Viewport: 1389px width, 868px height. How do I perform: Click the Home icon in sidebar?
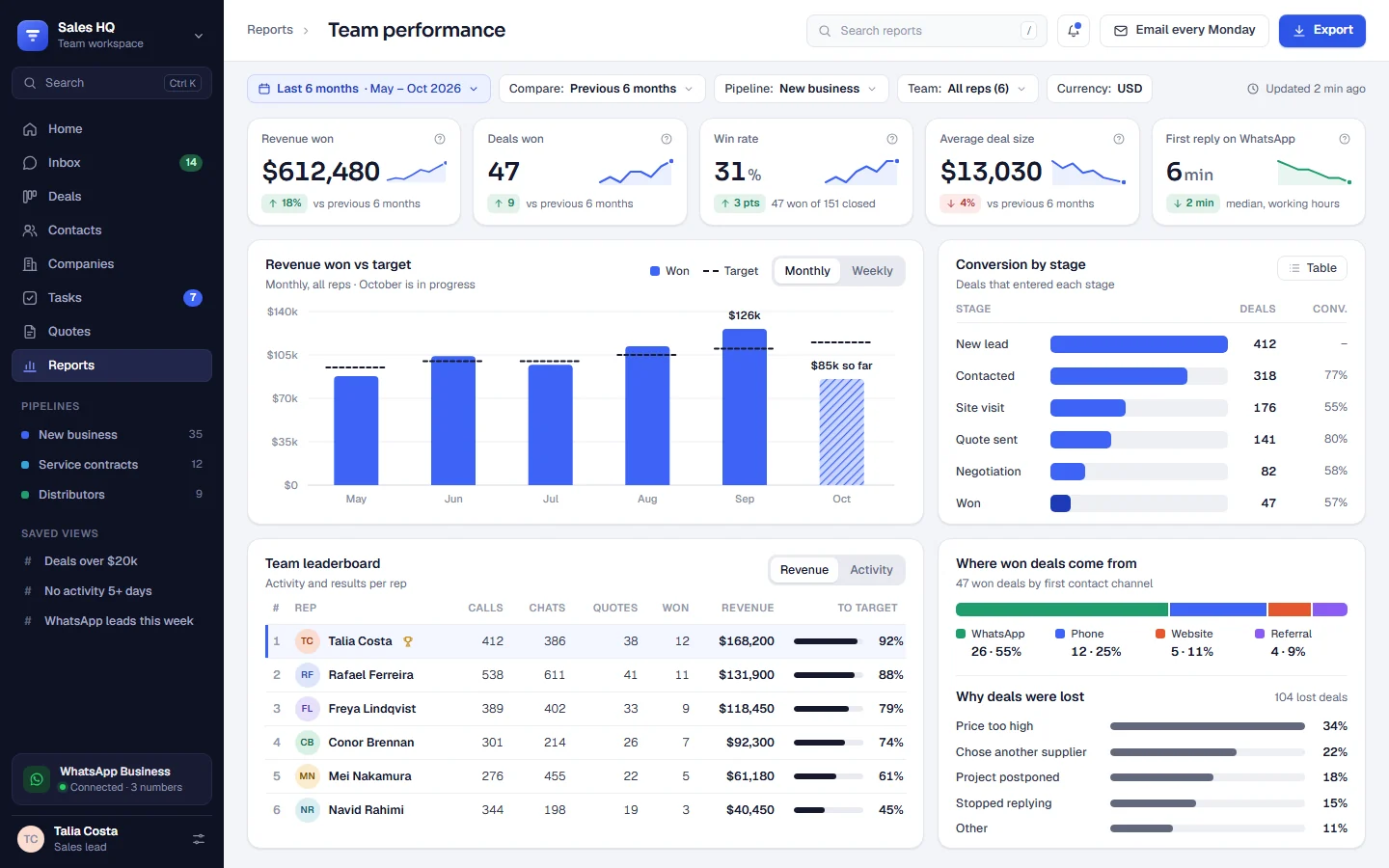tap(30, 129)
